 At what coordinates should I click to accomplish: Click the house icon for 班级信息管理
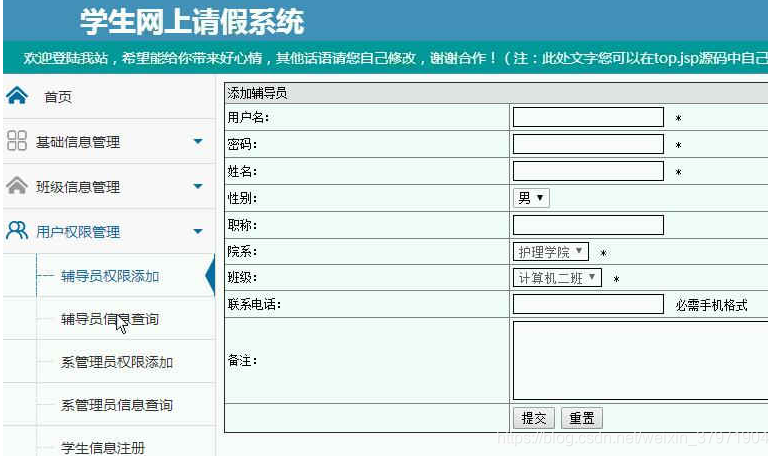click(17, 186)
